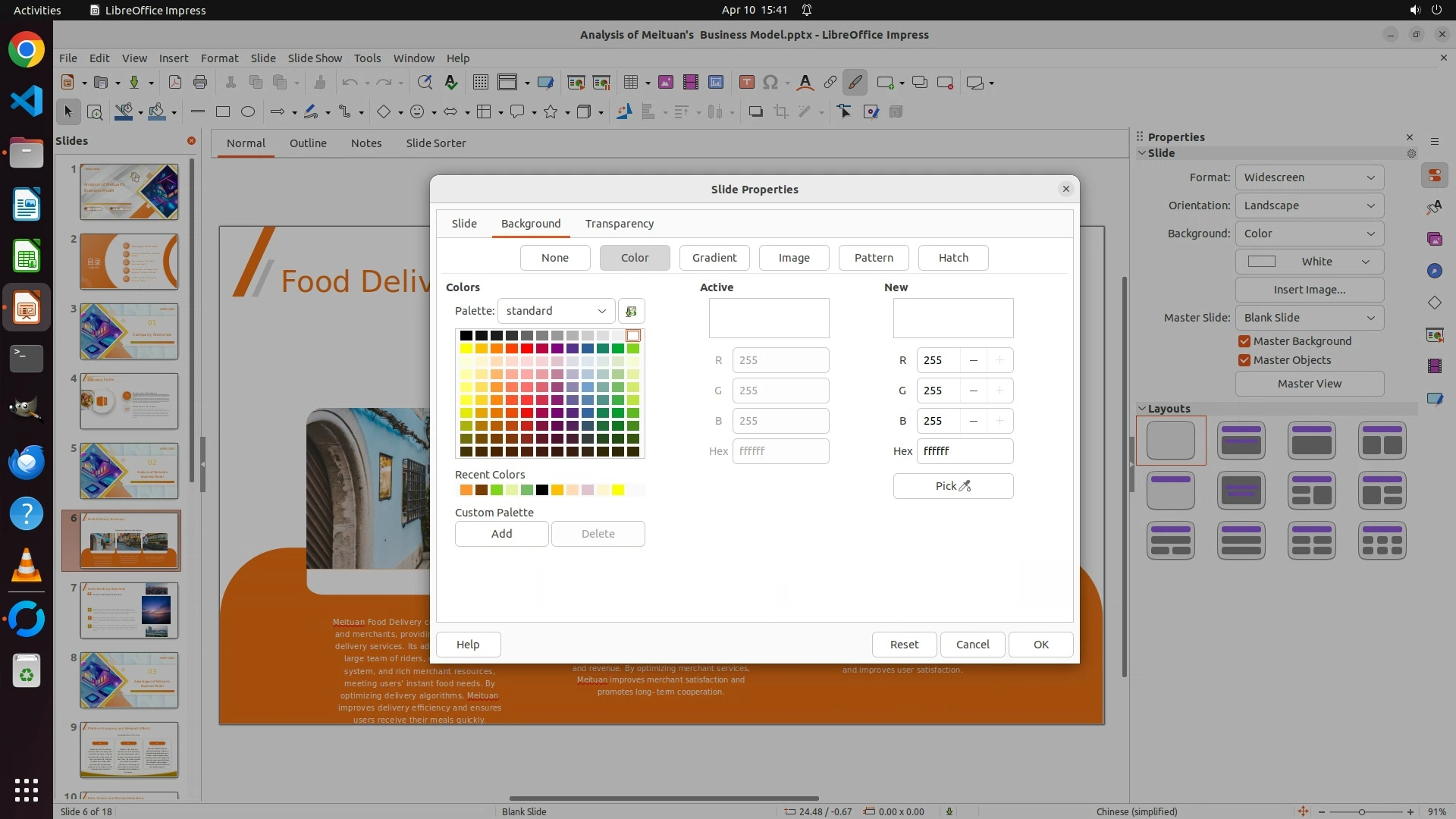The width and height of the screenshot is (1456, 819).
Task: Uncheck the Master Background checkbox
Action: pos(1244,341)
